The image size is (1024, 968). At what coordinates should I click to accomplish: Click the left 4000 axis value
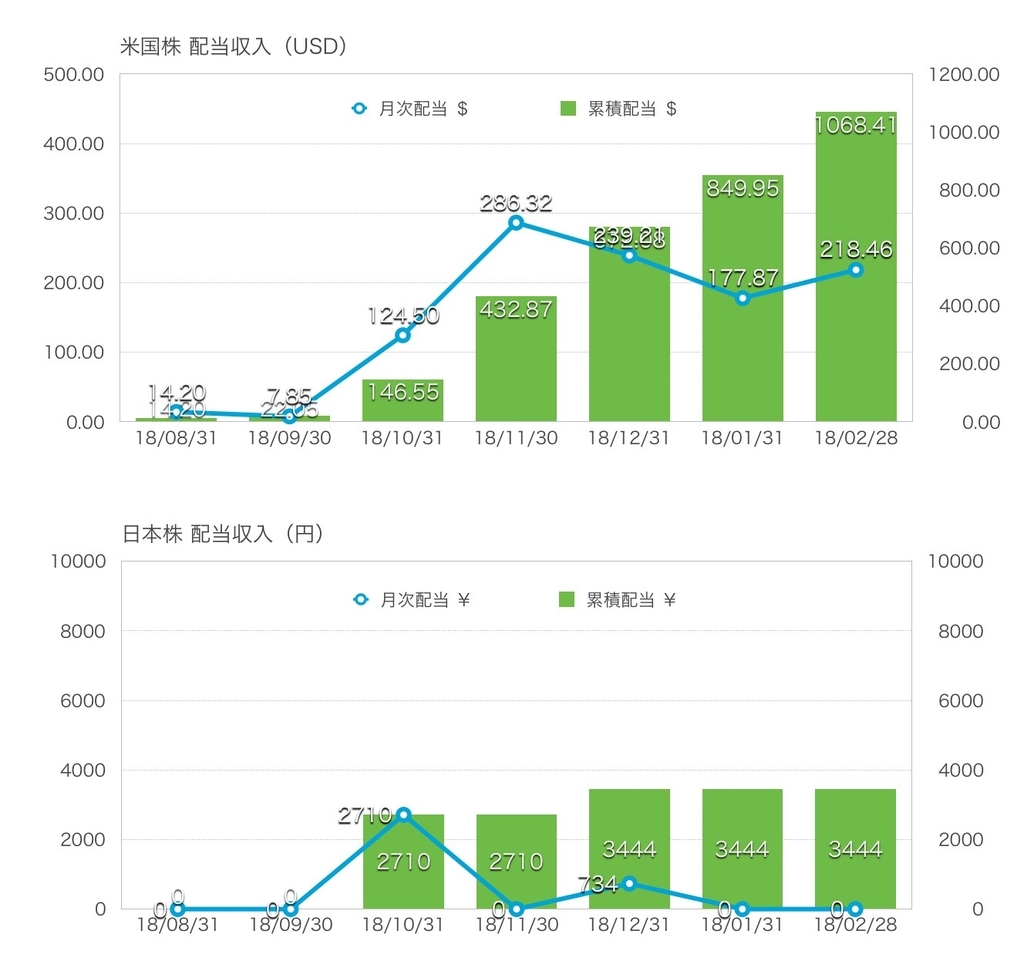[83, 770]
